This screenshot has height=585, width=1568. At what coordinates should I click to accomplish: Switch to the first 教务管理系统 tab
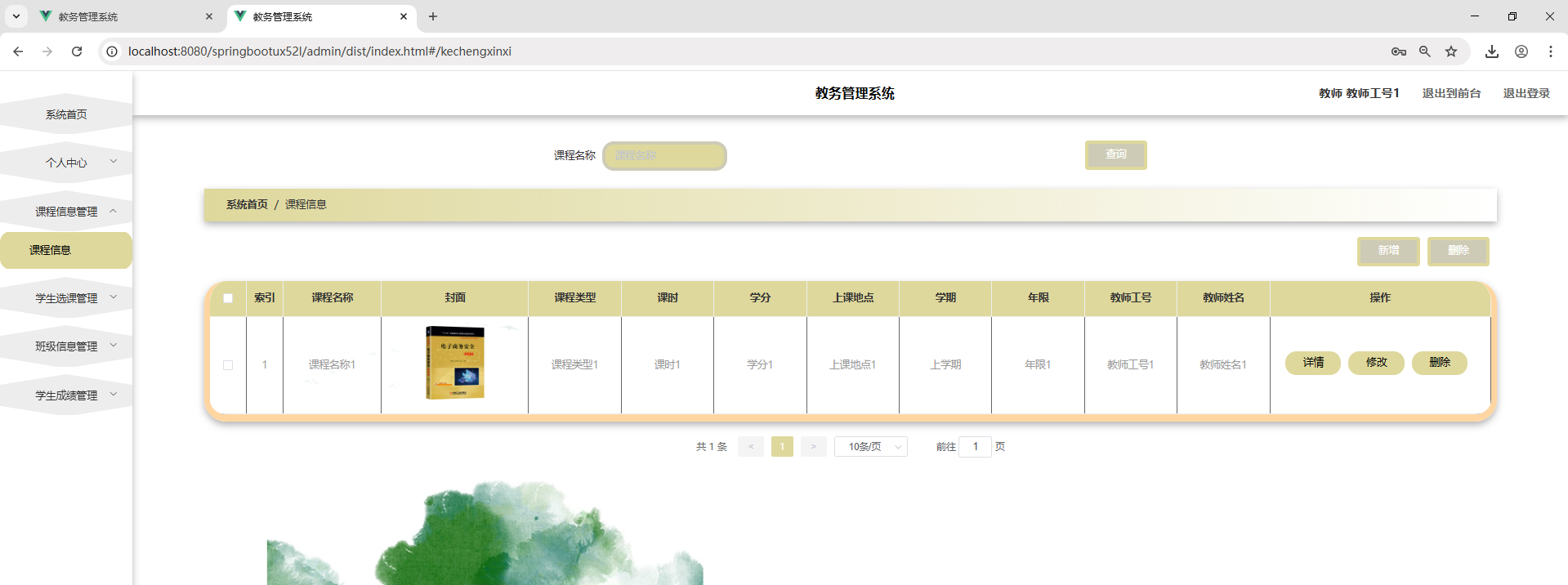coord(126,16)
